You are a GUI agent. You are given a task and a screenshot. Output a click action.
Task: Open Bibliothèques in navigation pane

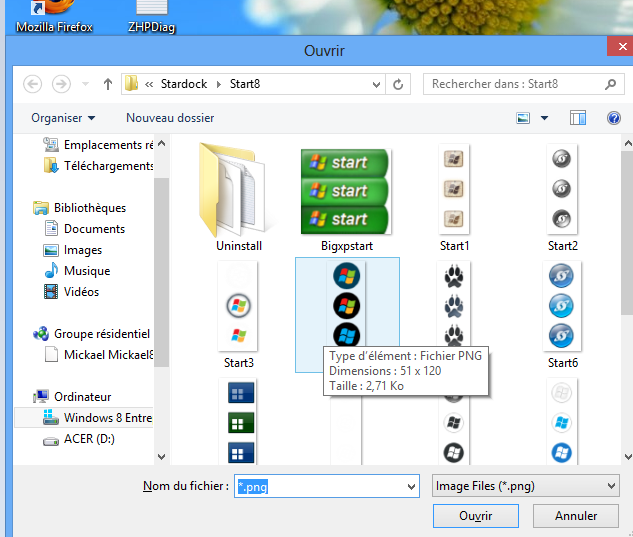pos(80,208)
